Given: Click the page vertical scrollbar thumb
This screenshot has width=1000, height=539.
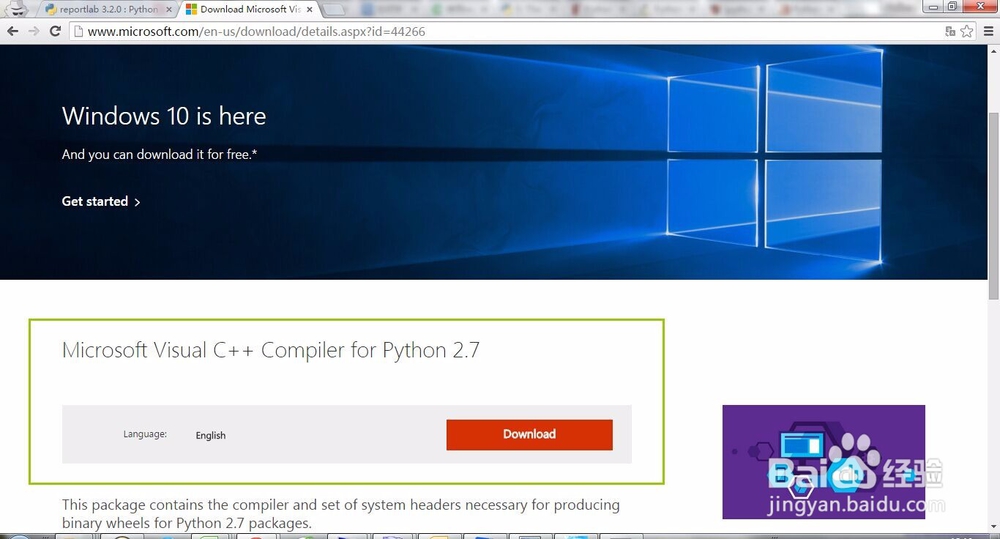Looking at the screenshot, I should tap(993, 205).
